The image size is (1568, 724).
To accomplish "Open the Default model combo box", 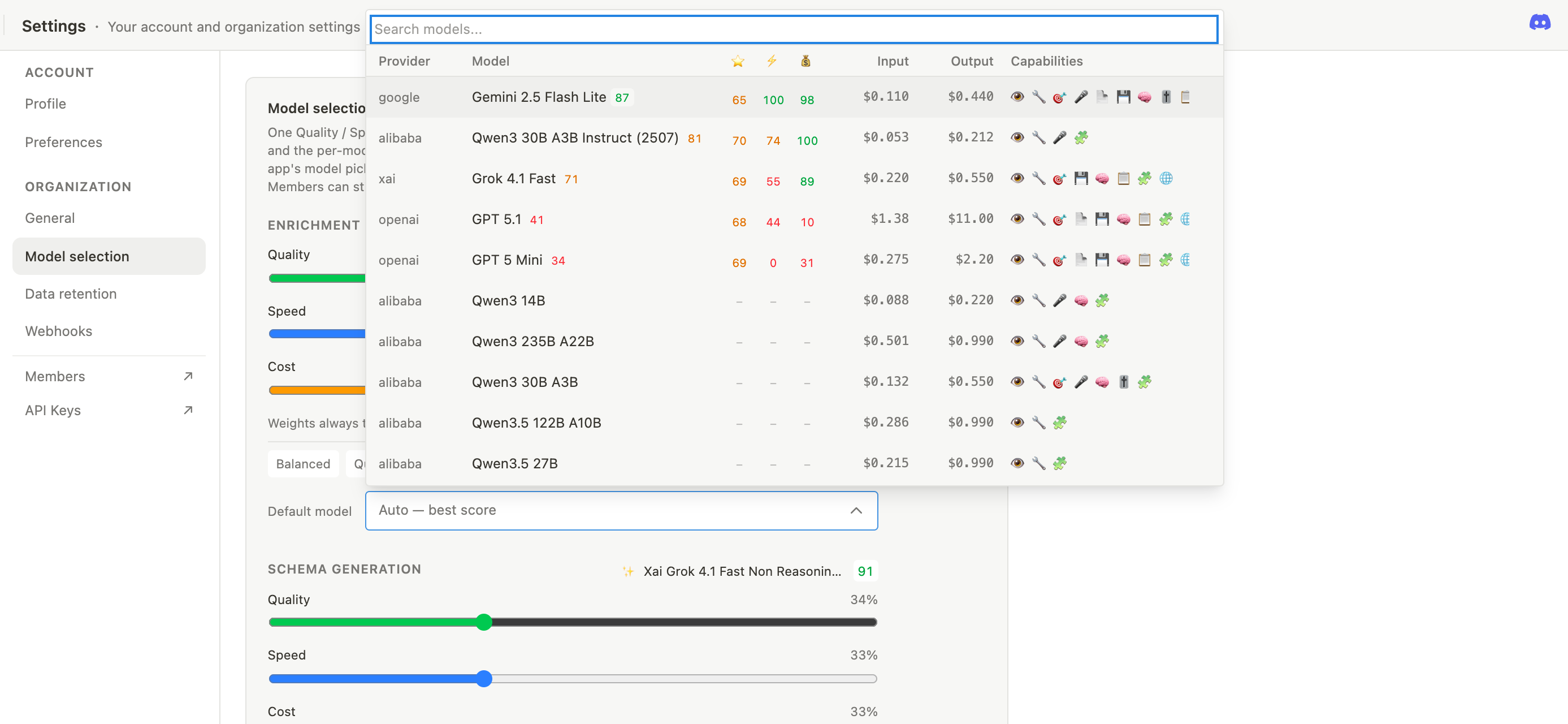I will [621, 510].
